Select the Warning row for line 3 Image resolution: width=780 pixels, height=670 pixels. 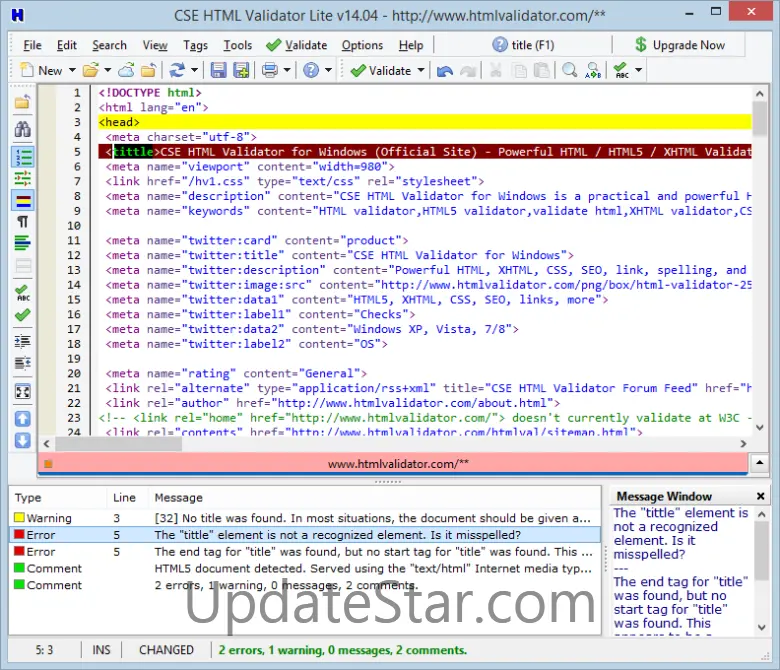[305, 518]
